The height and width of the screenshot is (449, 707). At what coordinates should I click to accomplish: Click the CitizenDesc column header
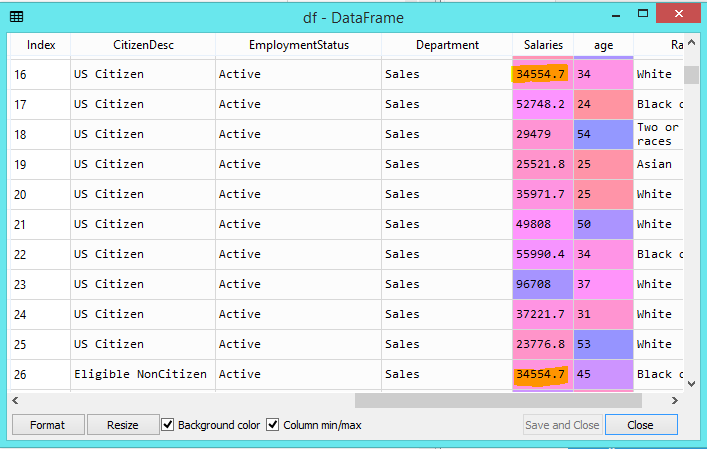tap(142, 45)
